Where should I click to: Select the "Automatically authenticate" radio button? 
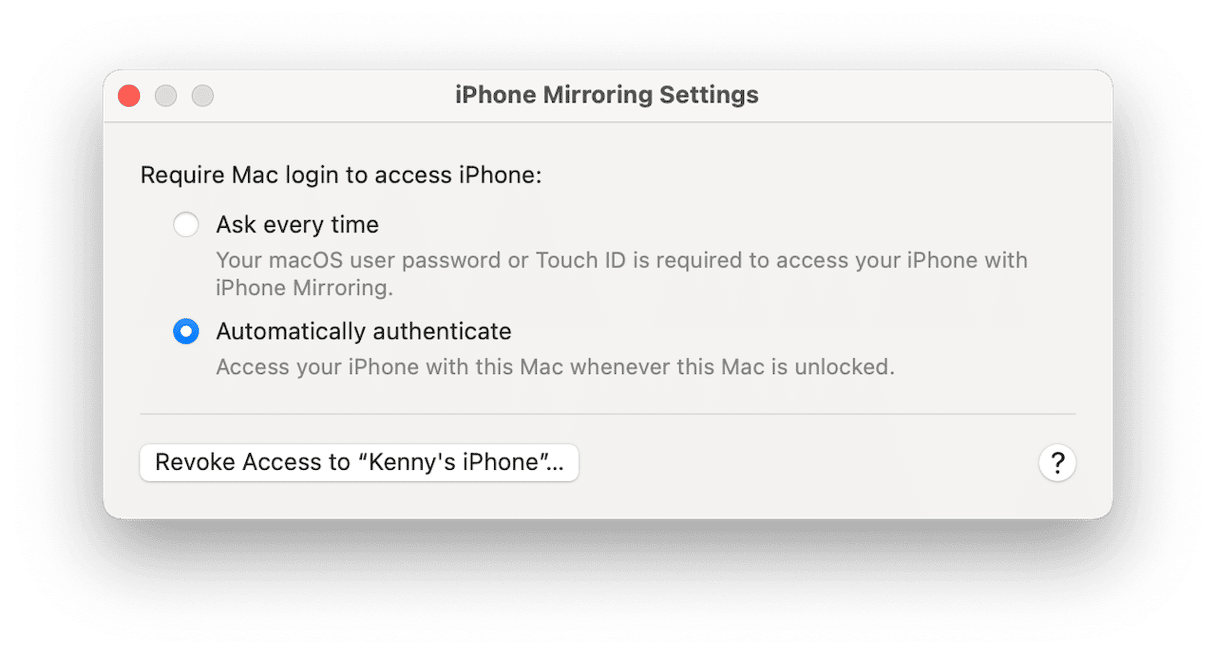(186, 331)
